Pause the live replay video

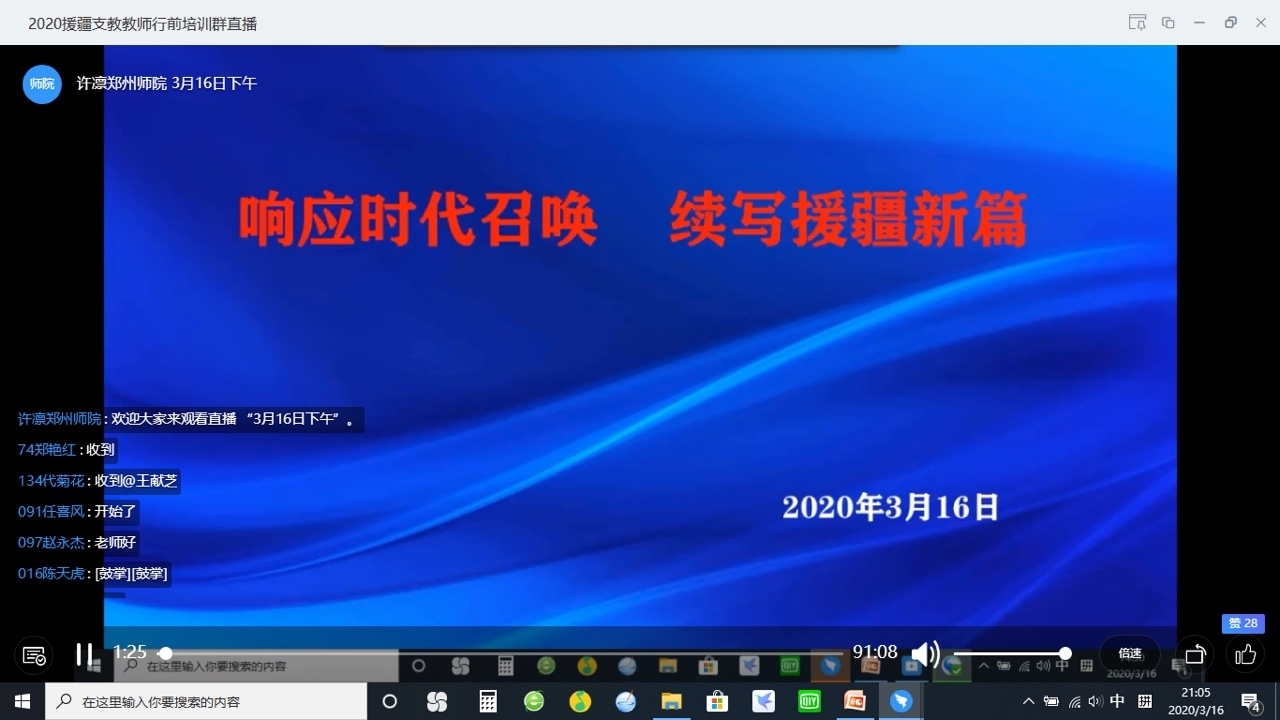pos(84,654)
